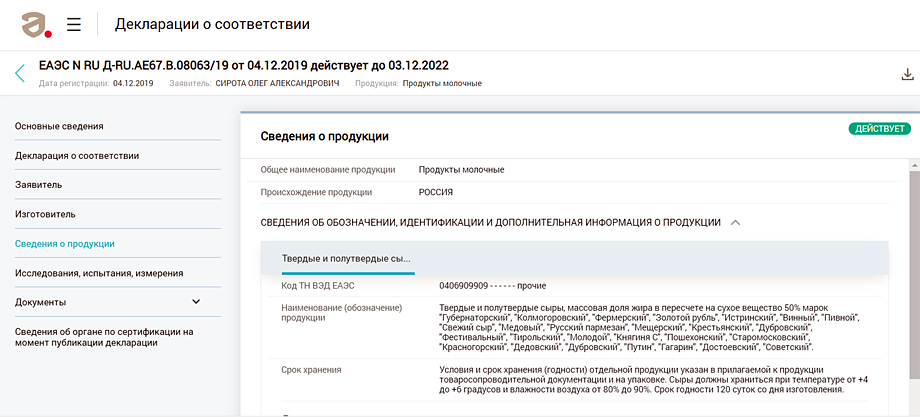The height and width of the screenshot is (417, 920).
Task: Open Основные сведения section
Action: coord(59,126)
